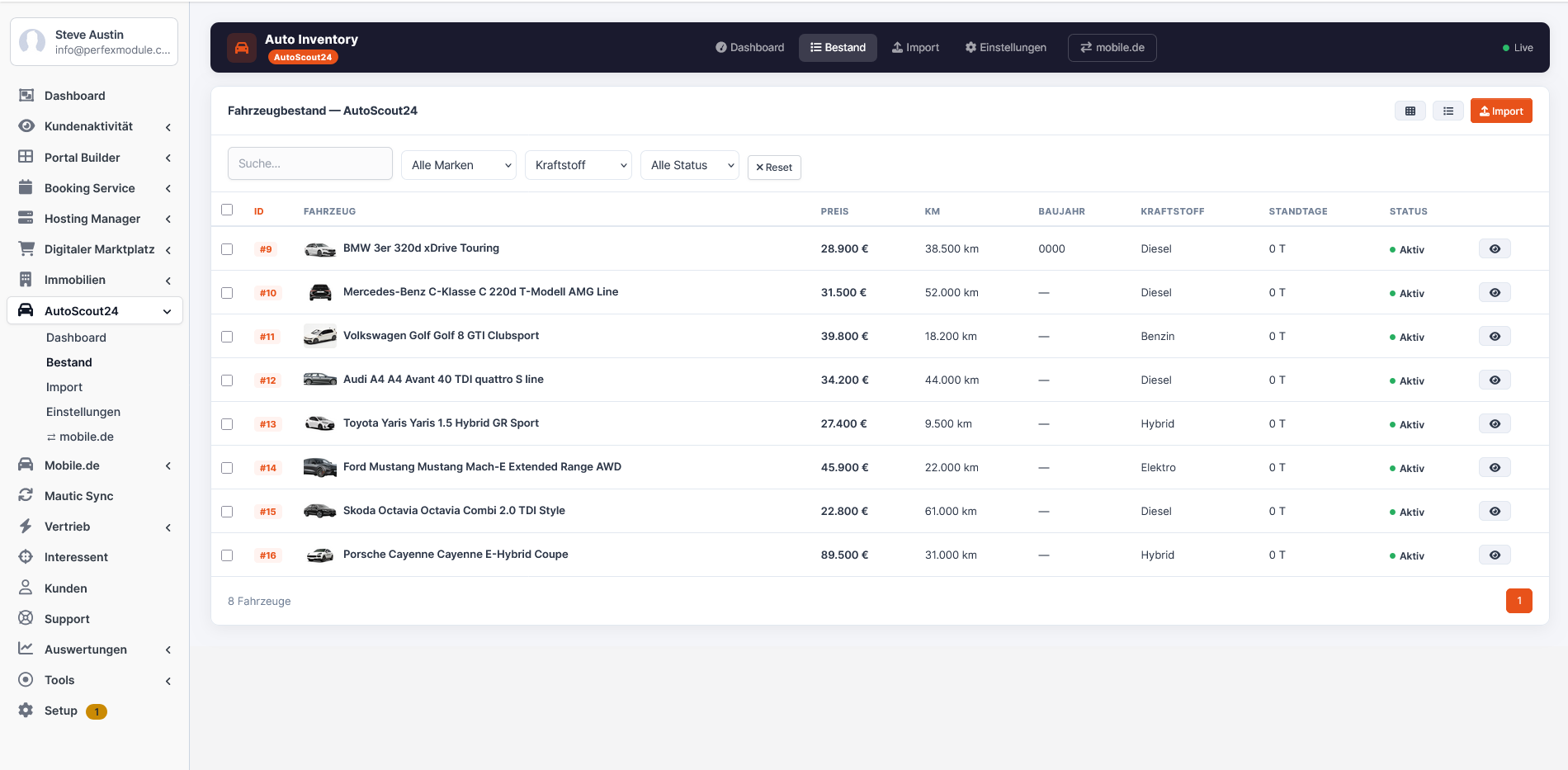
Task: Open Support from the sidebar lifebuoy icon
Action: [26, 618]
